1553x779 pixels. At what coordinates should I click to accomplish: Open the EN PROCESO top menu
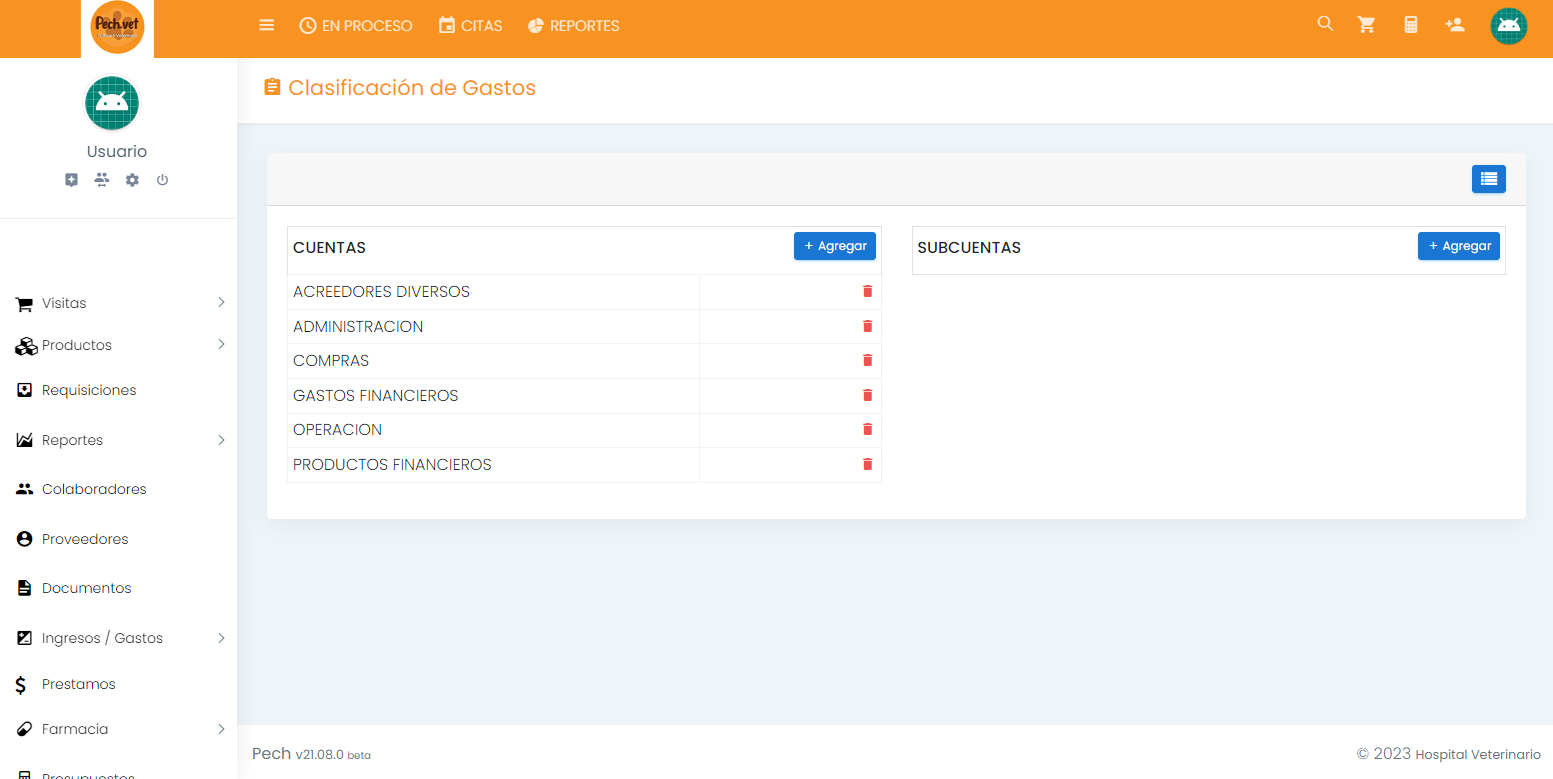point(356,26)
